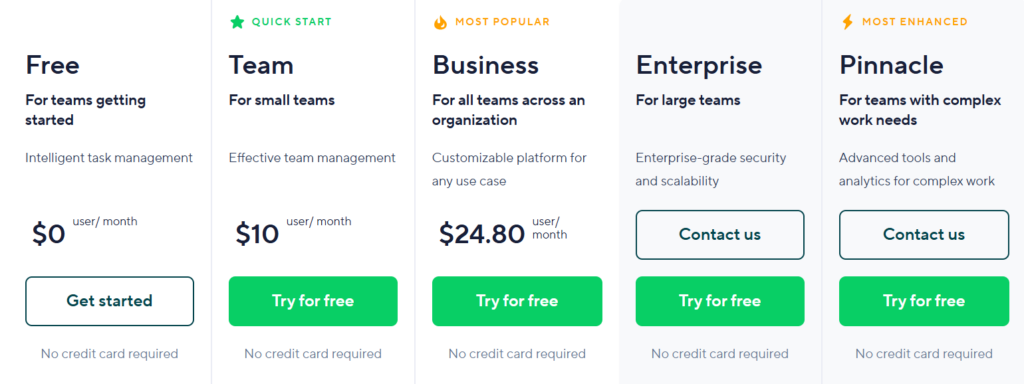Try the Pinnacle plan for free
Viewport: 1024px width, 384px height.
tap(924, 301)
